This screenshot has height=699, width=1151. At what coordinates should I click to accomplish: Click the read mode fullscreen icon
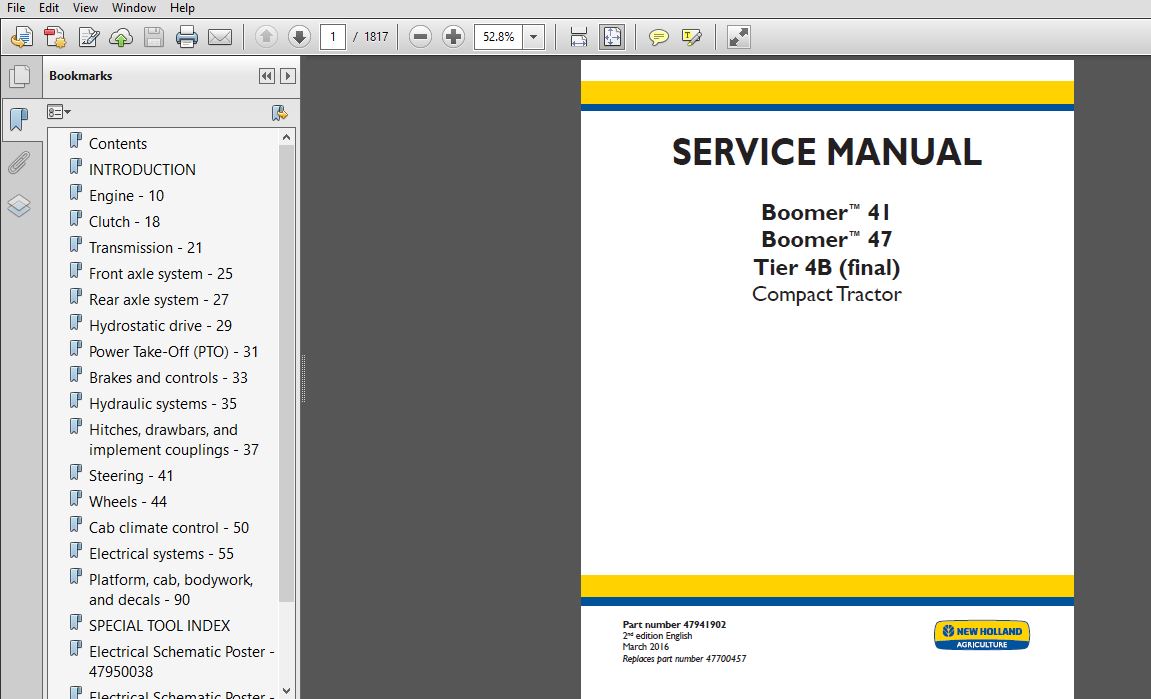click(x=738, y=37)
